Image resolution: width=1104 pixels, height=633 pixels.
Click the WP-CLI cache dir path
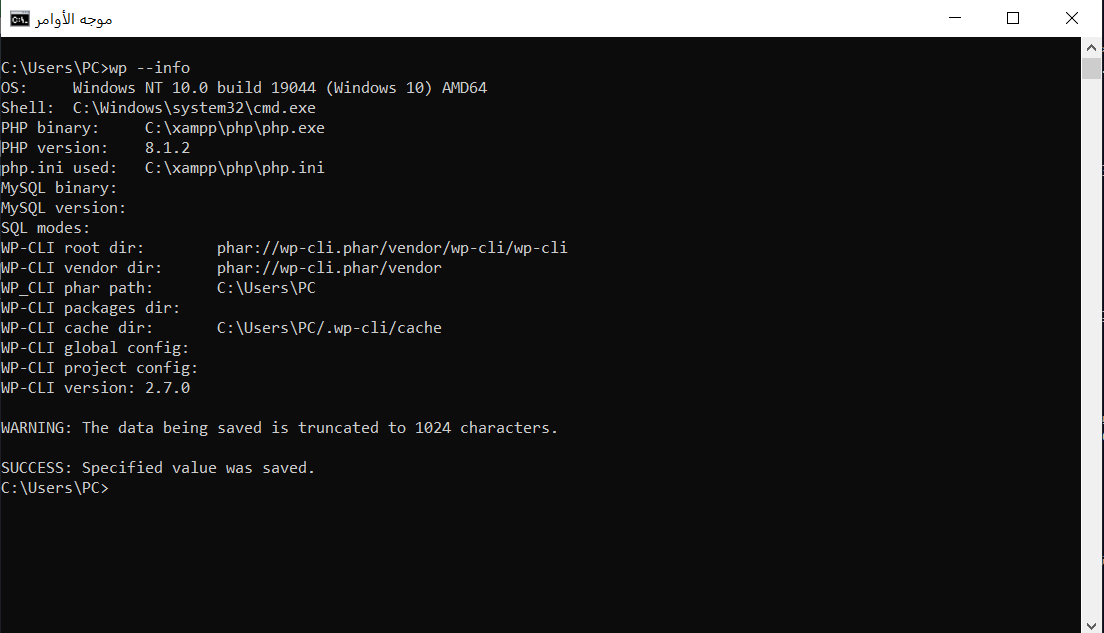point(329,328)
